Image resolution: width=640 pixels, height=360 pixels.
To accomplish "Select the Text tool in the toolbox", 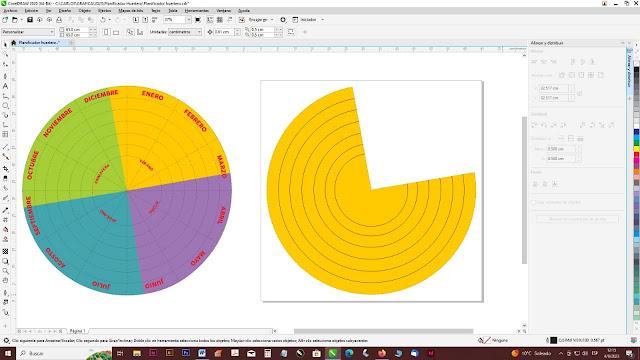I will tap(5, 86).
